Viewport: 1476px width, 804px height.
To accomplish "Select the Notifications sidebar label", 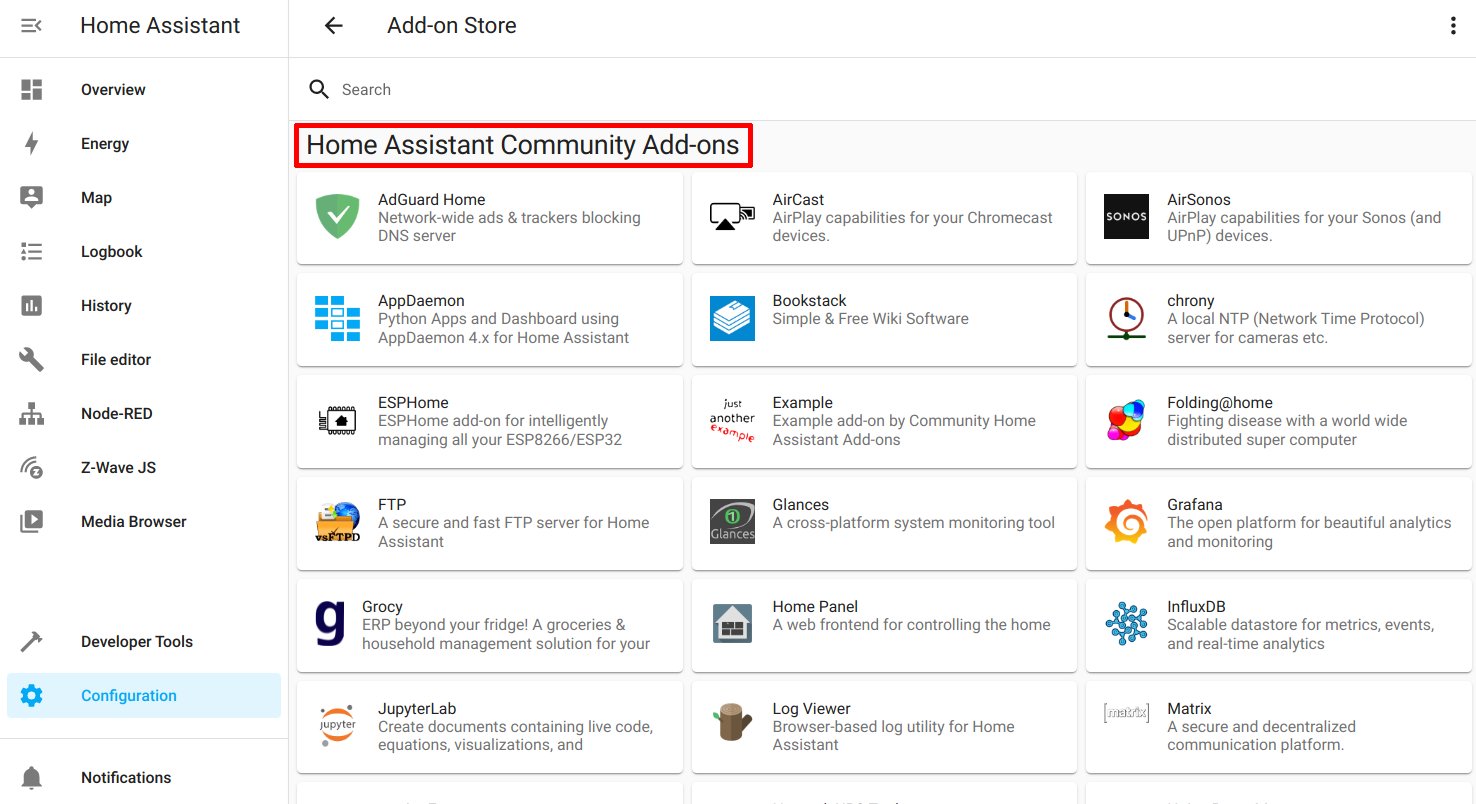I will (126, 778).
